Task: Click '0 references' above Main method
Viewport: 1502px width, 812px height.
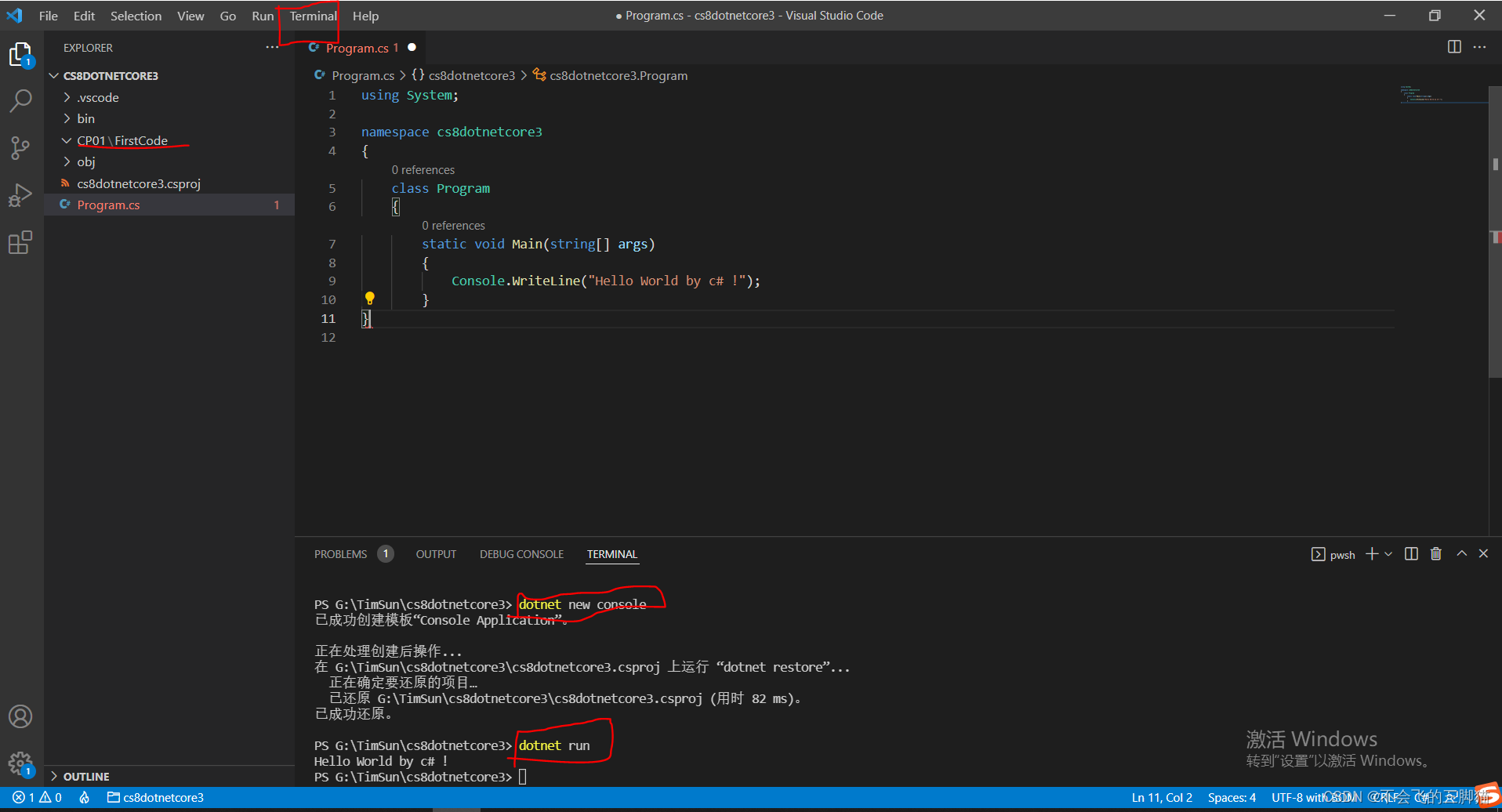Action: (x=454, y=226)
